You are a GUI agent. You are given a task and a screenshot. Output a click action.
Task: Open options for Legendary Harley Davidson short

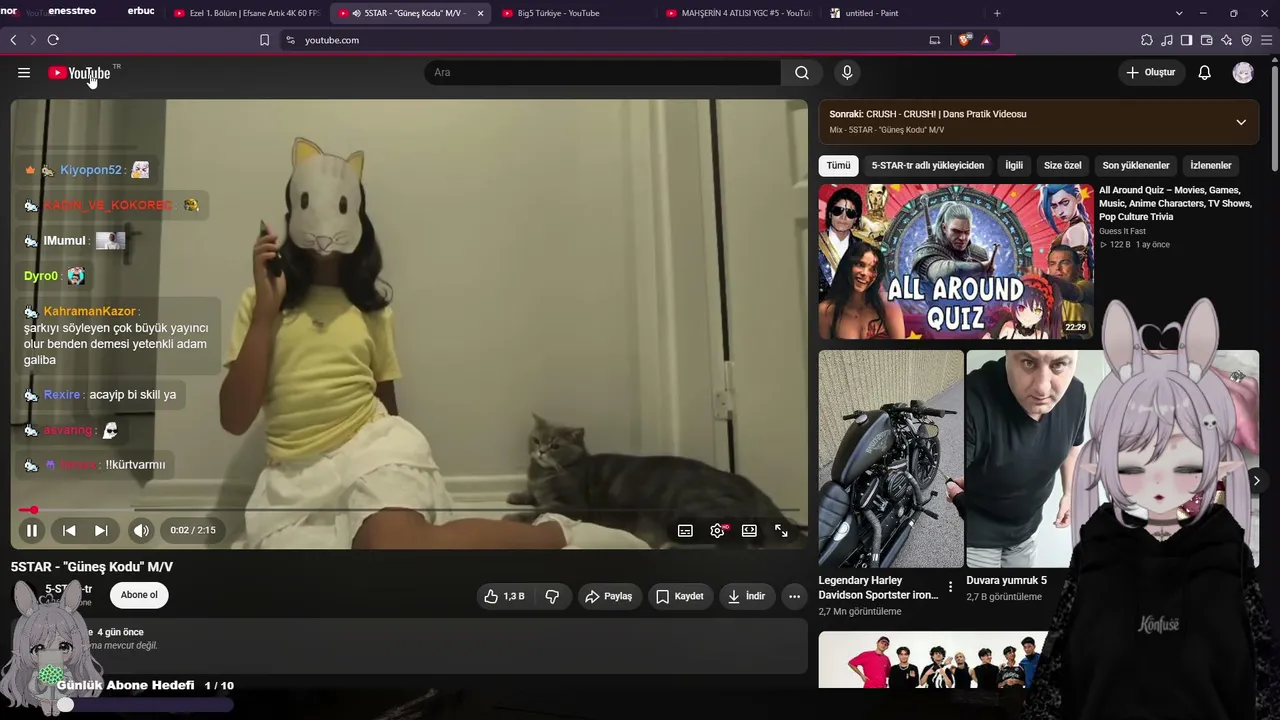950,587
